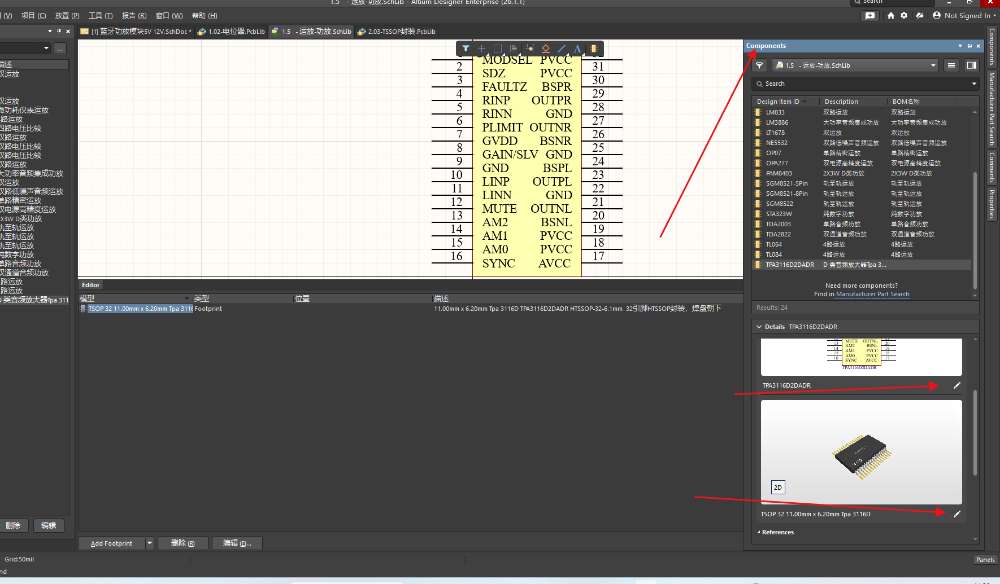Click the TPA3116D2DADR symbol preview thumbnail
Viewport: 1000px width, 584px height.
coord(861,356)
